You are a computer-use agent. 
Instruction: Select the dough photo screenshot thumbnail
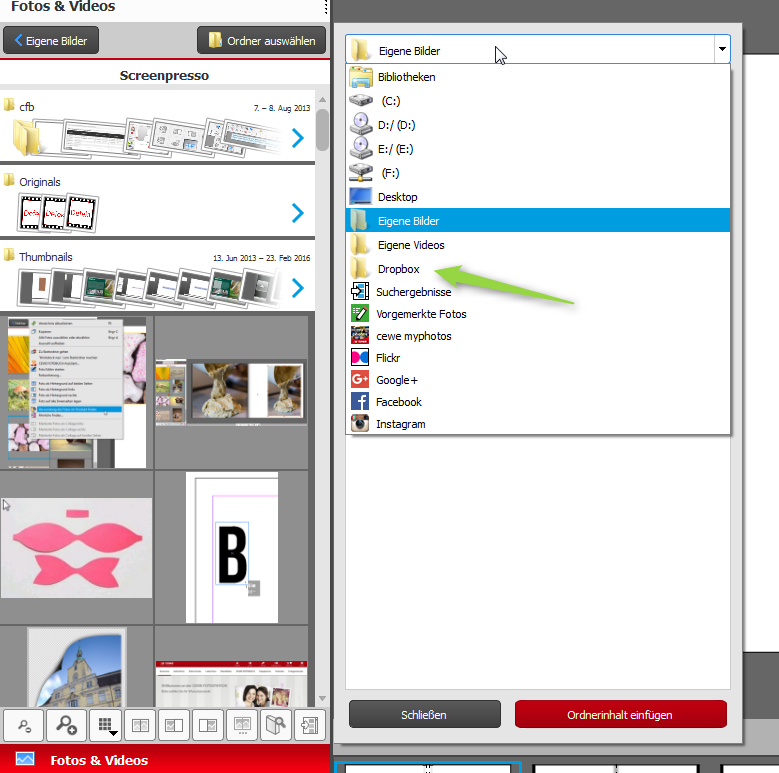pyautogui.click(x=231, y=392)
